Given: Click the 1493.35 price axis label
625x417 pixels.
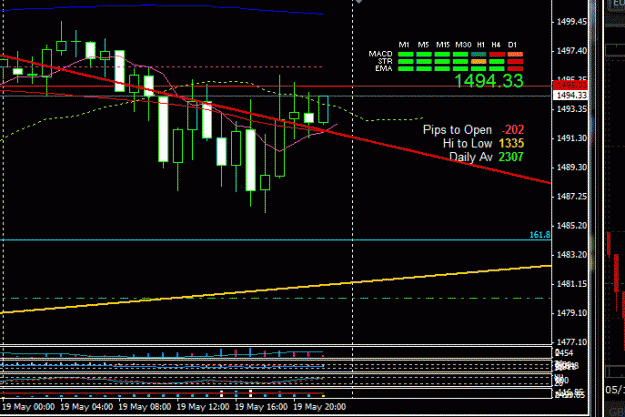Looking at the screenshot, I should pyautogui.click(x=572, y=109).
